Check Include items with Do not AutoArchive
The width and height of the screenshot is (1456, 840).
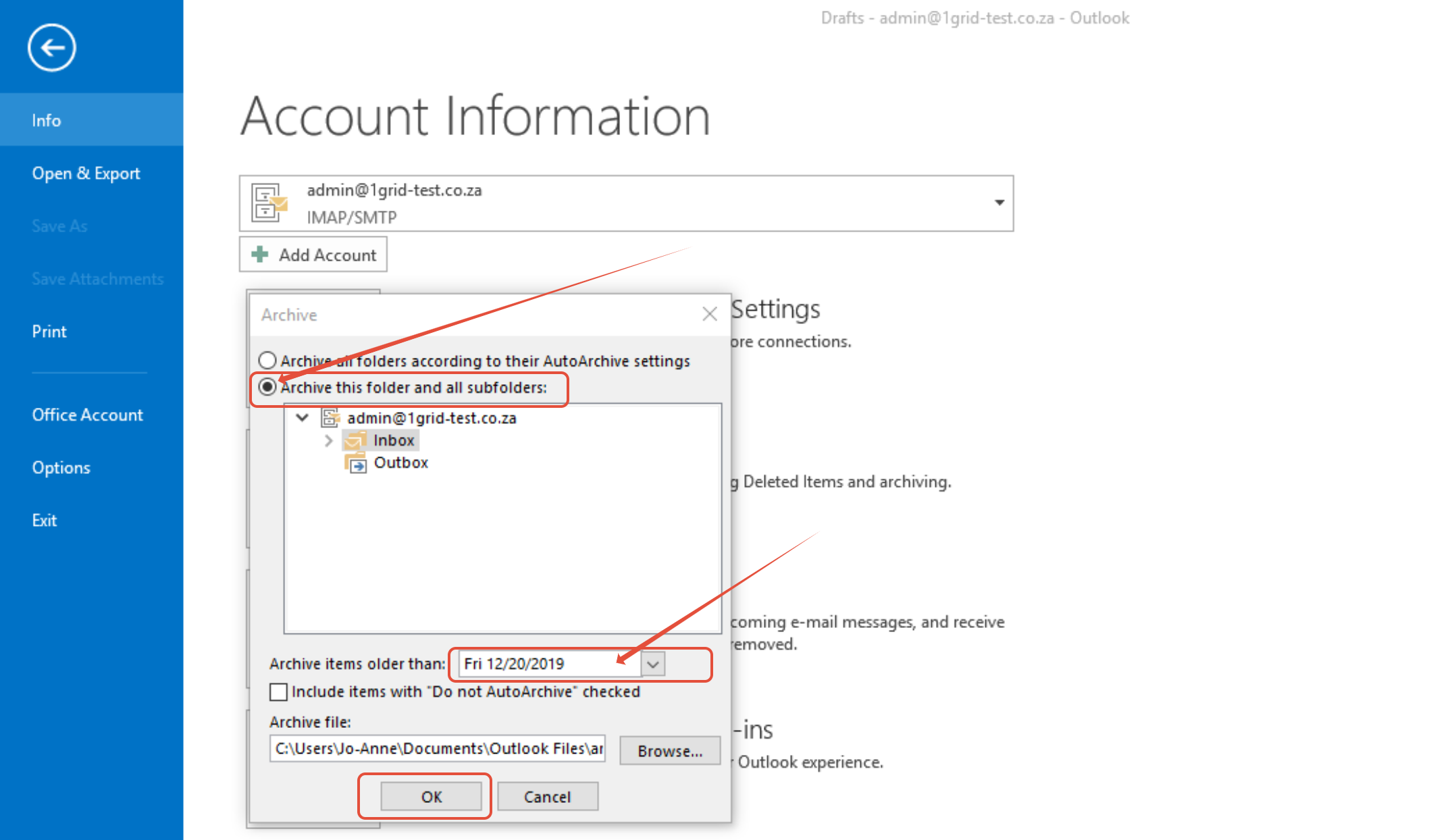pyautogui.click(x=278, y=692)
